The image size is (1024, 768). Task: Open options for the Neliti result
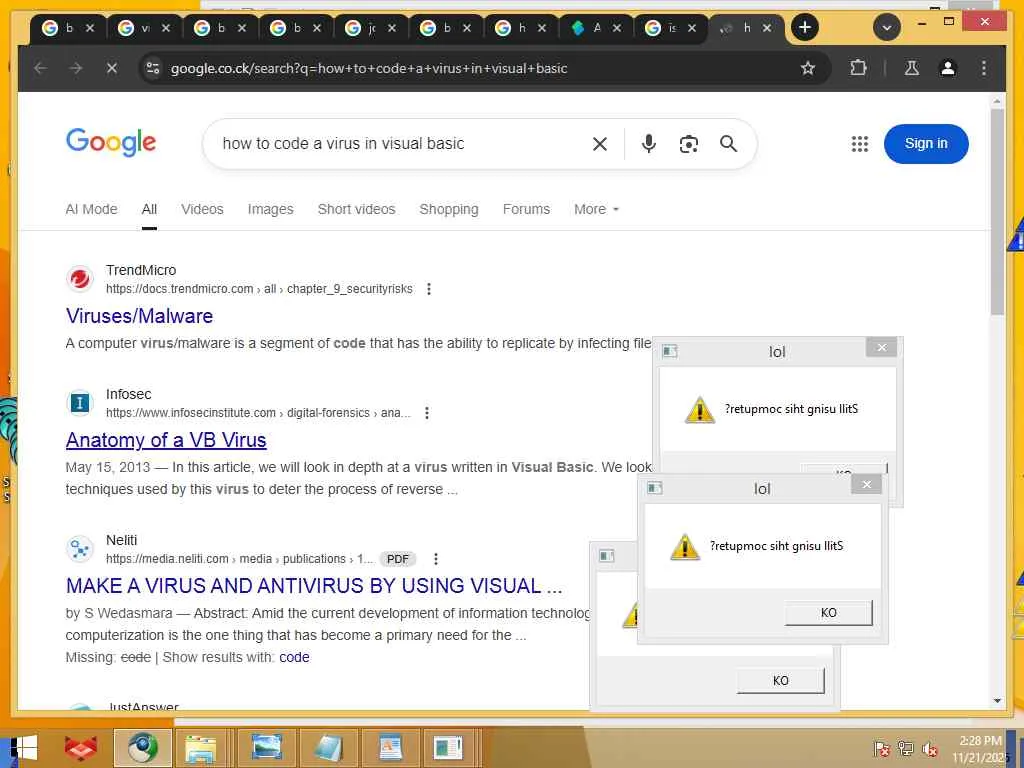436,559
